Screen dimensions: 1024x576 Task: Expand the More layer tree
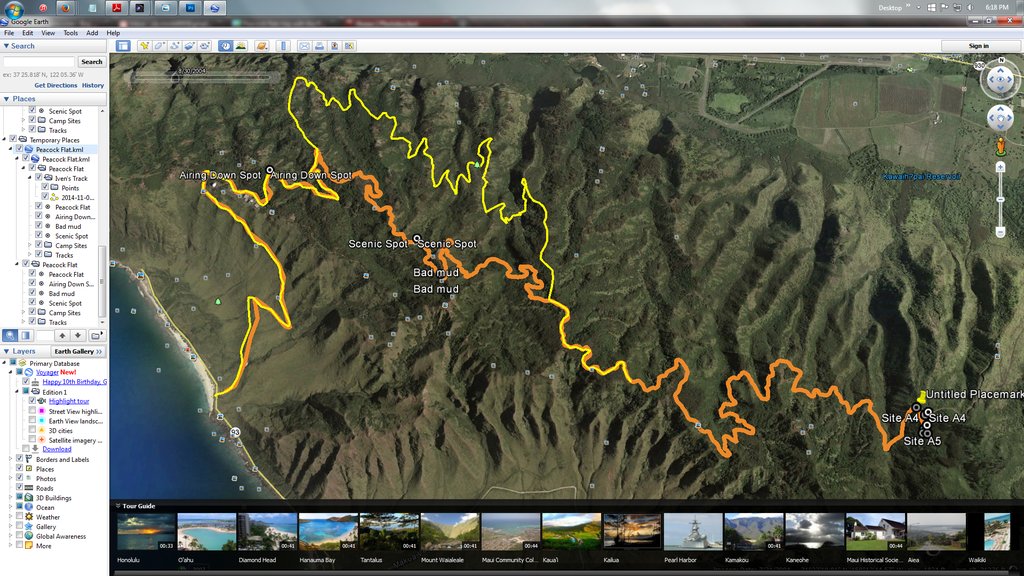(10, 545)
